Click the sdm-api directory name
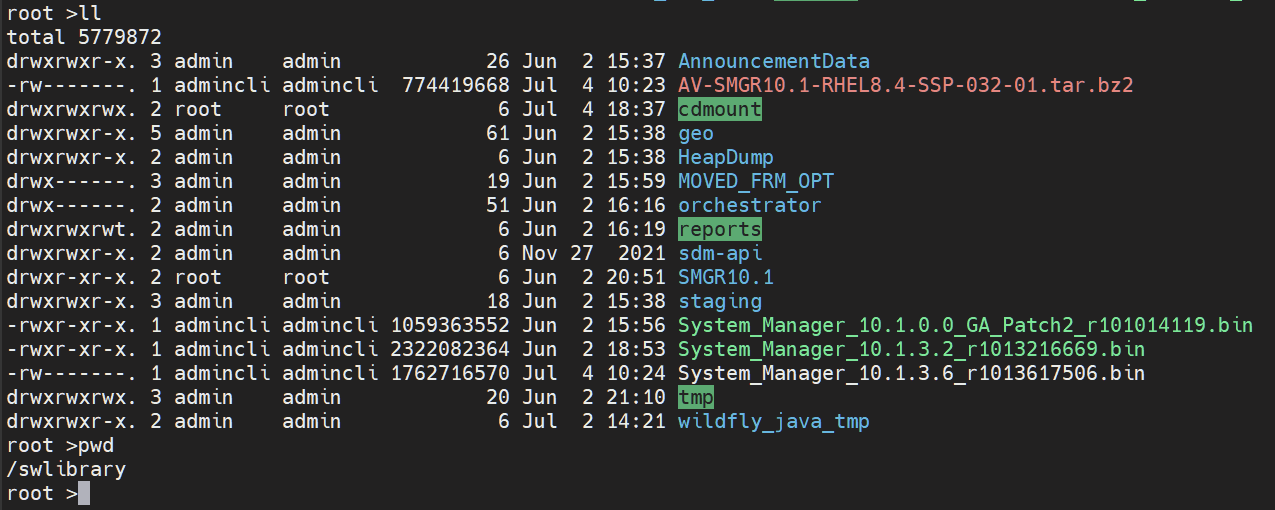The height and width of the screenshot is (510, 1275). pyautogui.click(x=719, y=253)
